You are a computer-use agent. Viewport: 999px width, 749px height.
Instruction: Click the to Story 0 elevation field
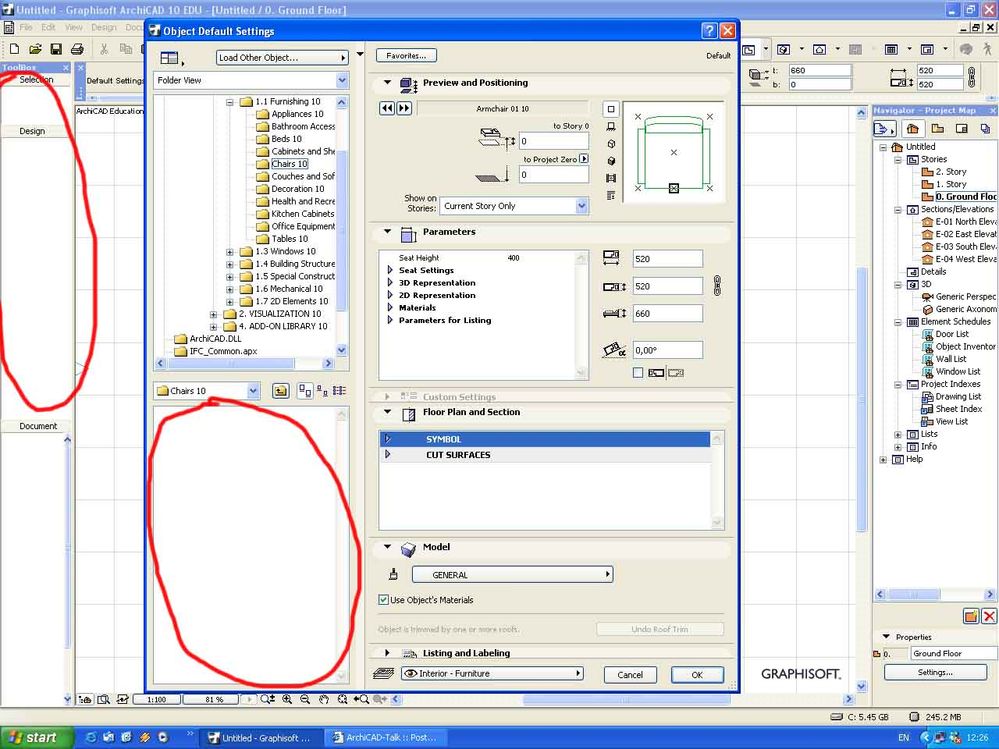553,141
